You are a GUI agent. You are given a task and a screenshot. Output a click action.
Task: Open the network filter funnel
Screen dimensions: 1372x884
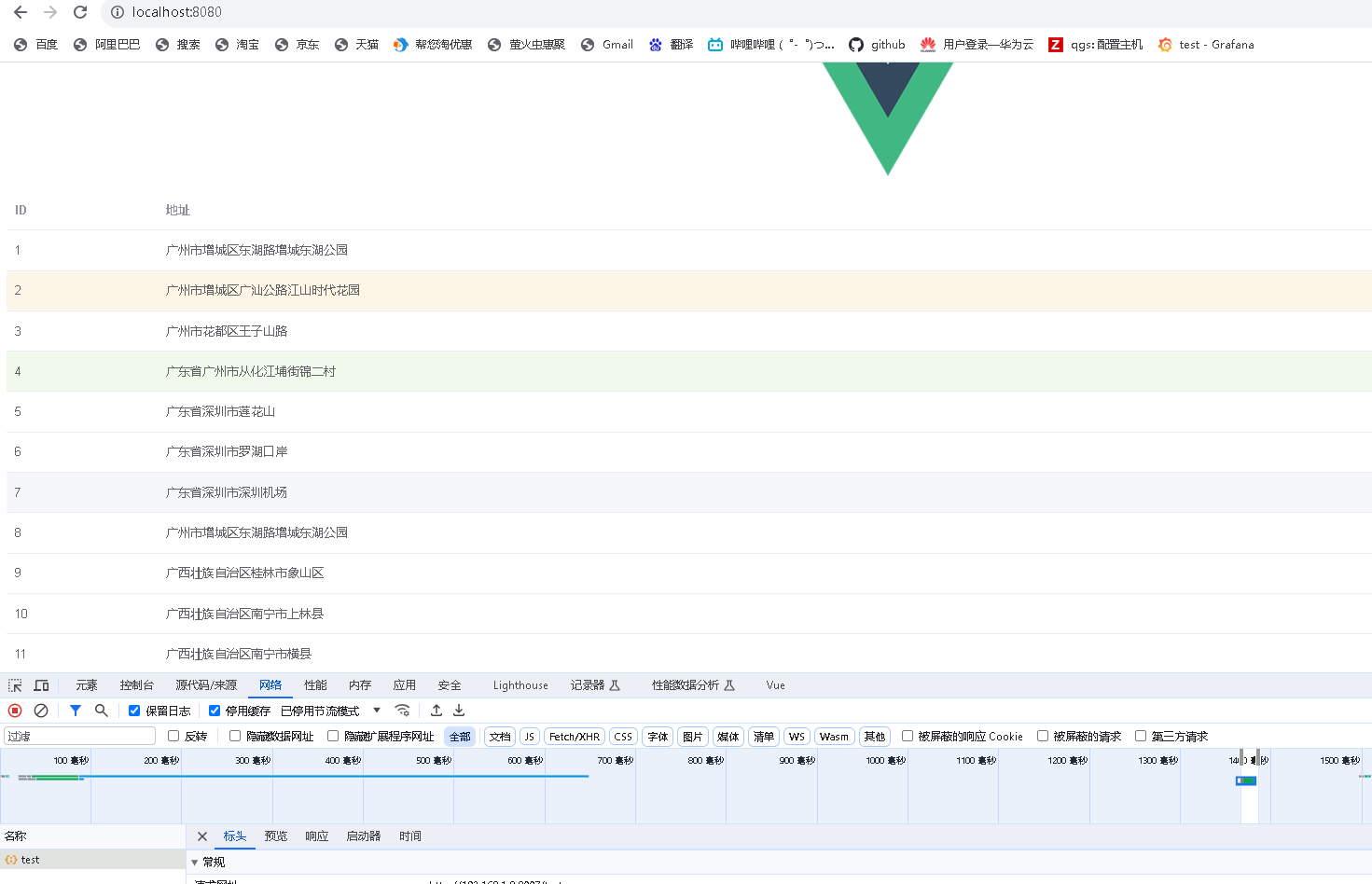(75, 710)
